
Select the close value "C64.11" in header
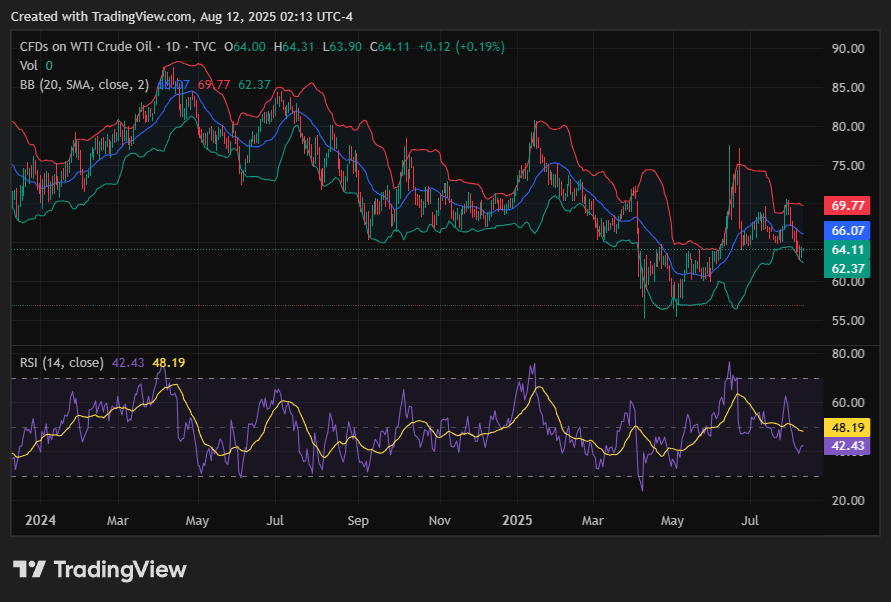[x=390, y=47]
